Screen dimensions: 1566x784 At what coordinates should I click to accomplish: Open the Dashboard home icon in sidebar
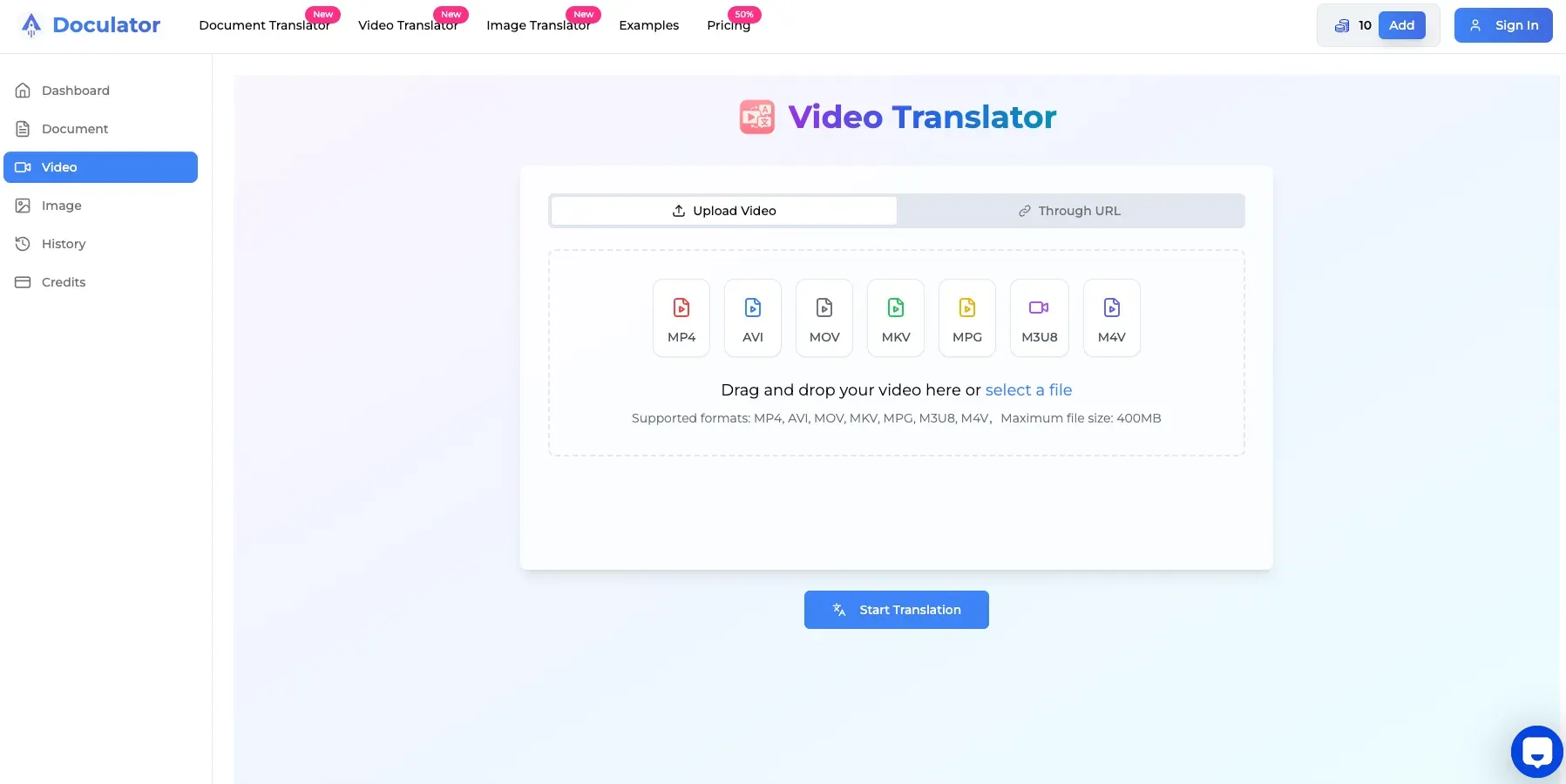pos(24,91)
